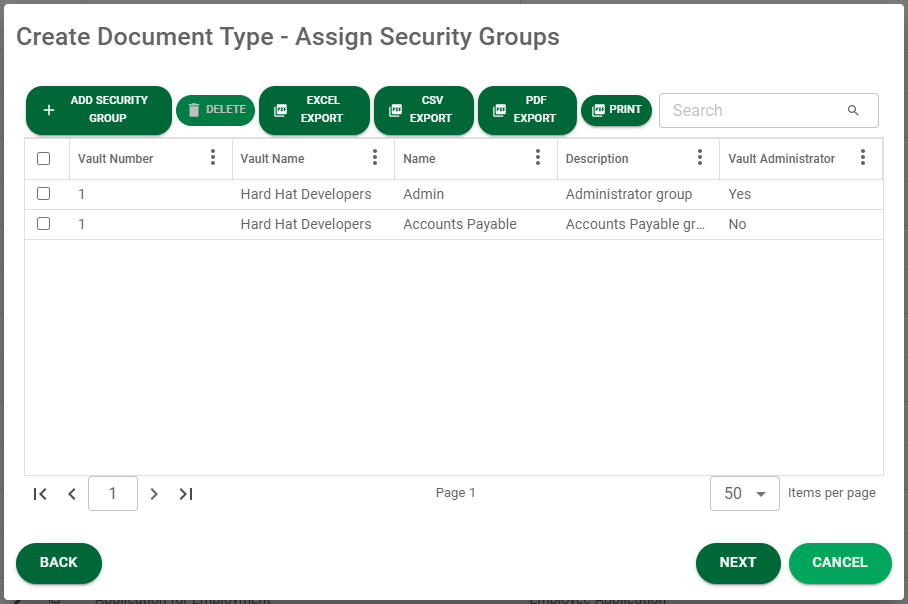Viewport: 908px width, 604px height.
Task: Open the Vault Name column menu
Action: click(375, 157)
